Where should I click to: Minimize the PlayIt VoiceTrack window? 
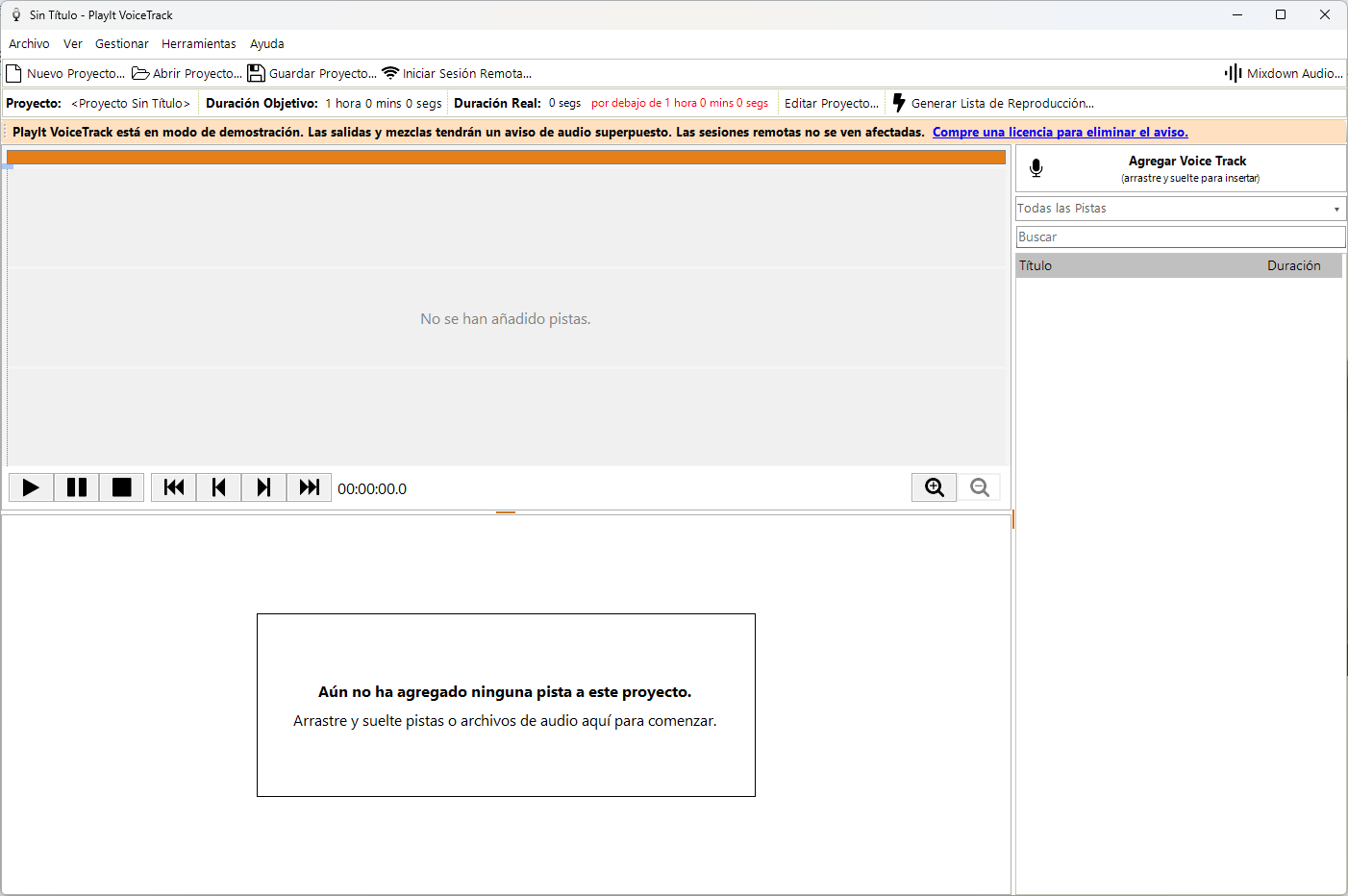tap(1237, 14)
